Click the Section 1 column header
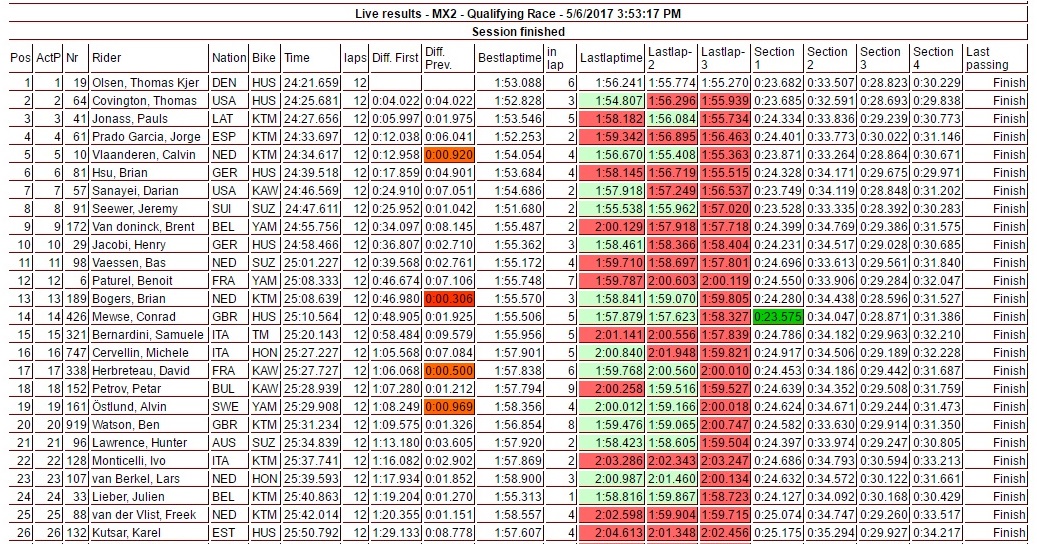The height and width of the screenshot is (544, 1037). [x=776, y=58]
